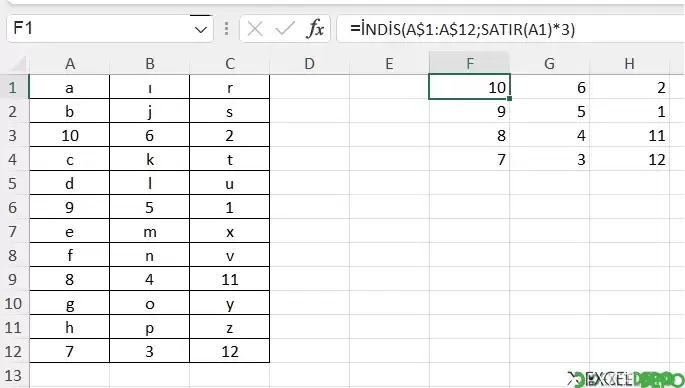Select row 2 header
The image size is (685, 388).
(13, 111)
